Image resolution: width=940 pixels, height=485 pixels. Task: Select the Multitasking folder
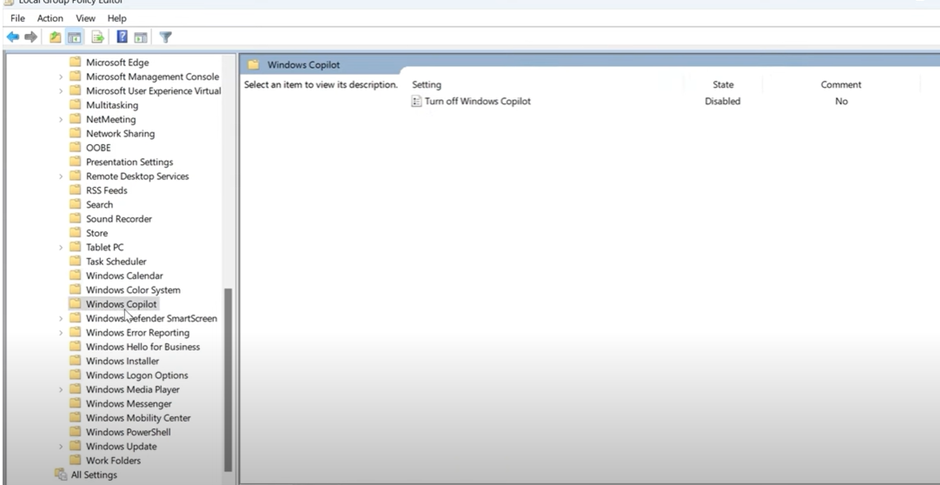[112, 105]
